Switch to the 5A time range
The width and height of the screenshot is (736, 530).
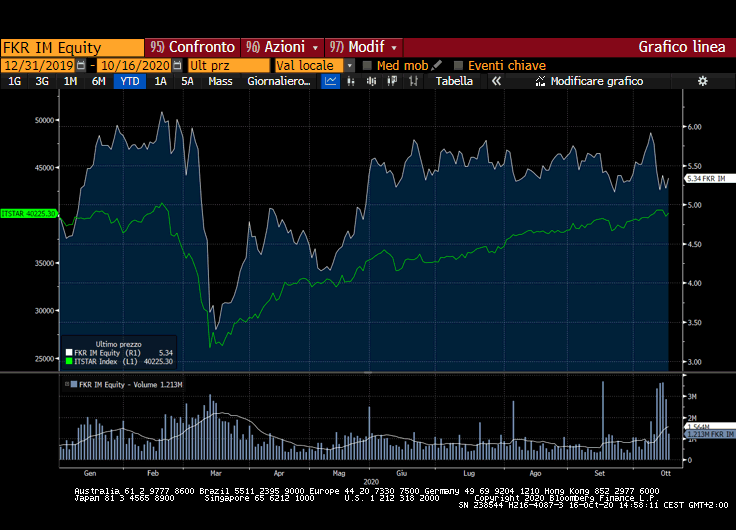click(187, 81)
